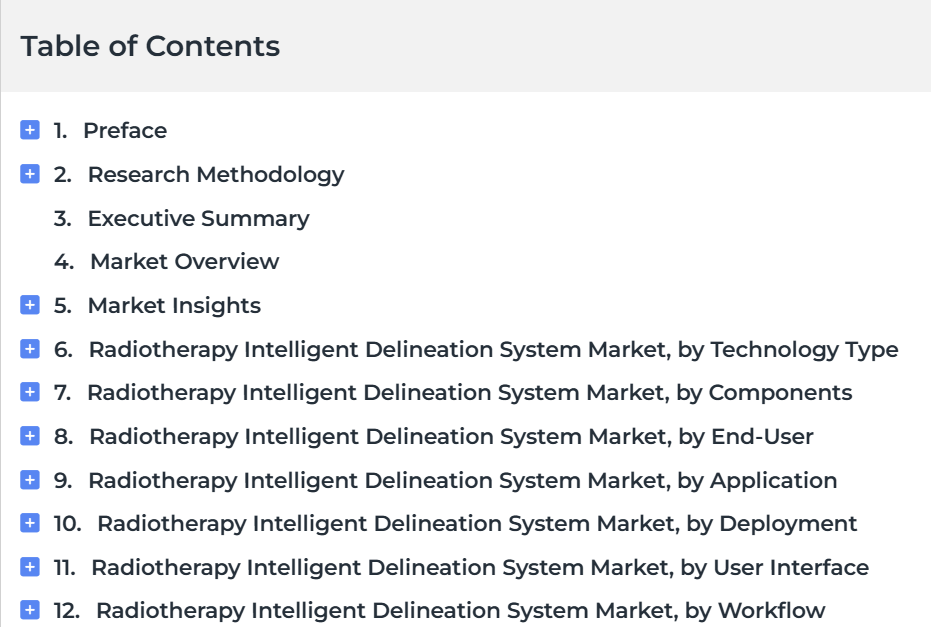This screenshot has width=931, height=627.
Task: Click plus icon next to by Application
Action: click(x=30, y=480)
